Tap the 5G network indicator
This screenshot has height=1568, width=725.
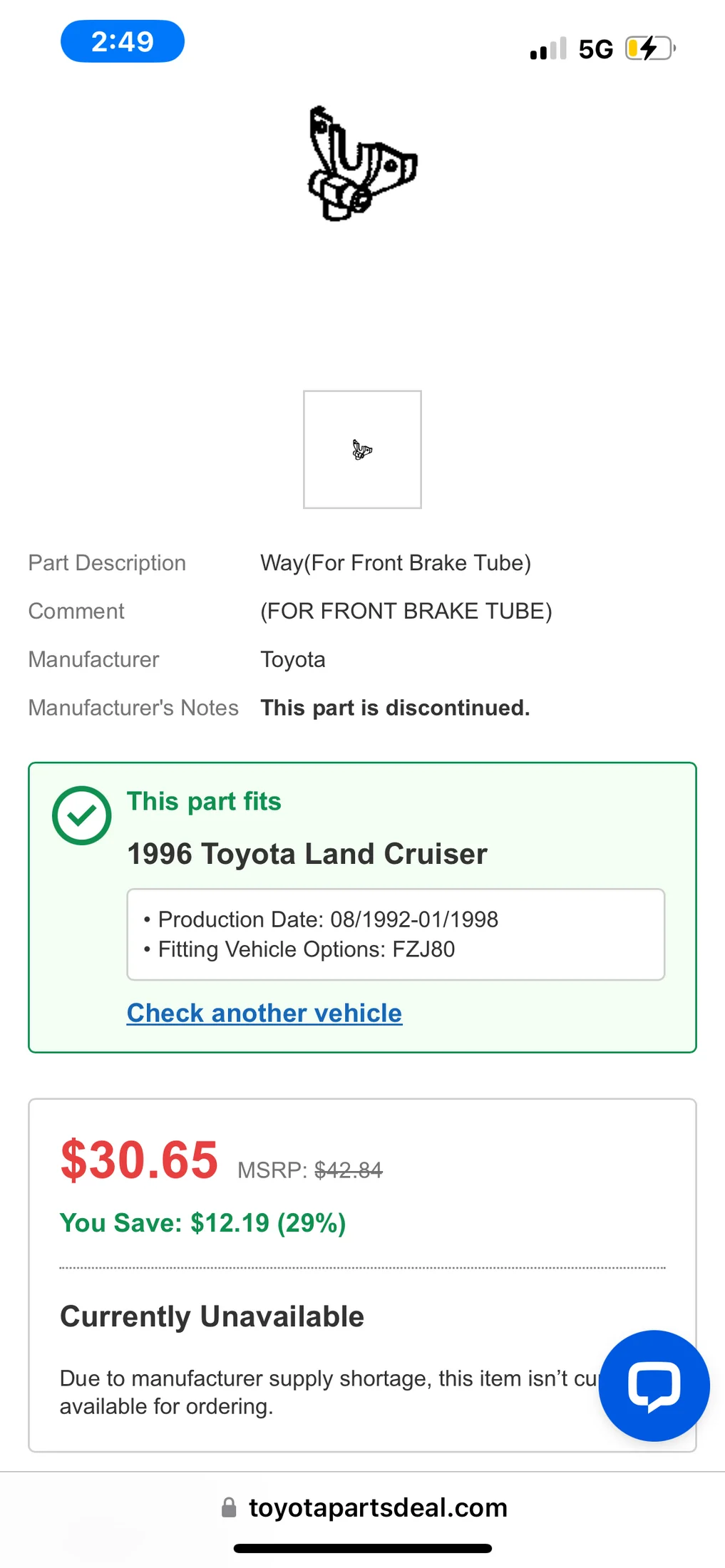(x=596, y=49)
